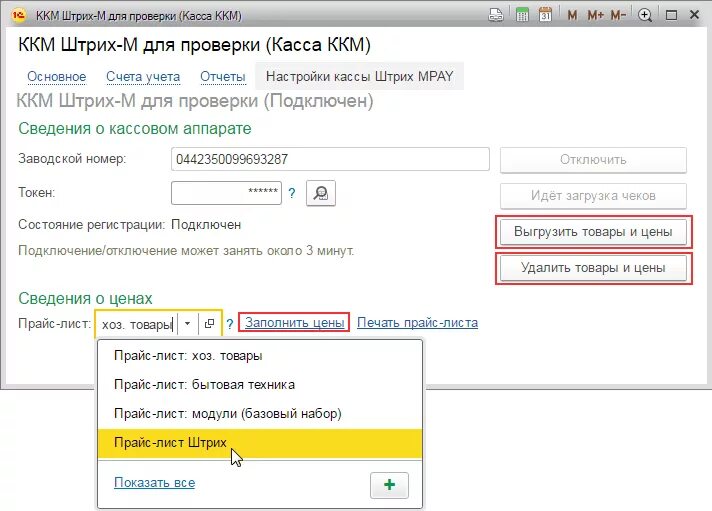
Task: Open the calculator icon in title bar
Action: [x=522, y=15]
